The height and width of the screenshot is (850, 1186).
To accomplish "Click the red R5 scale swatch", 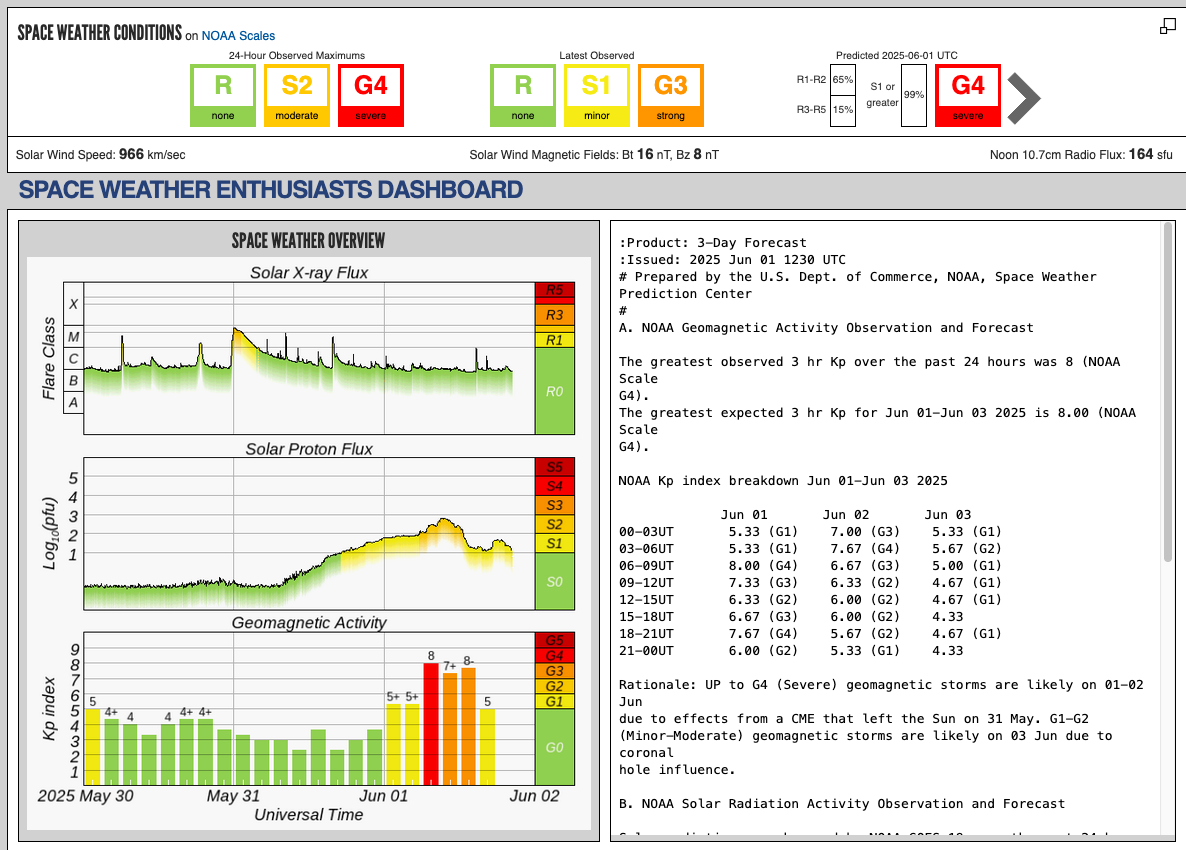I will coord(554,290).
